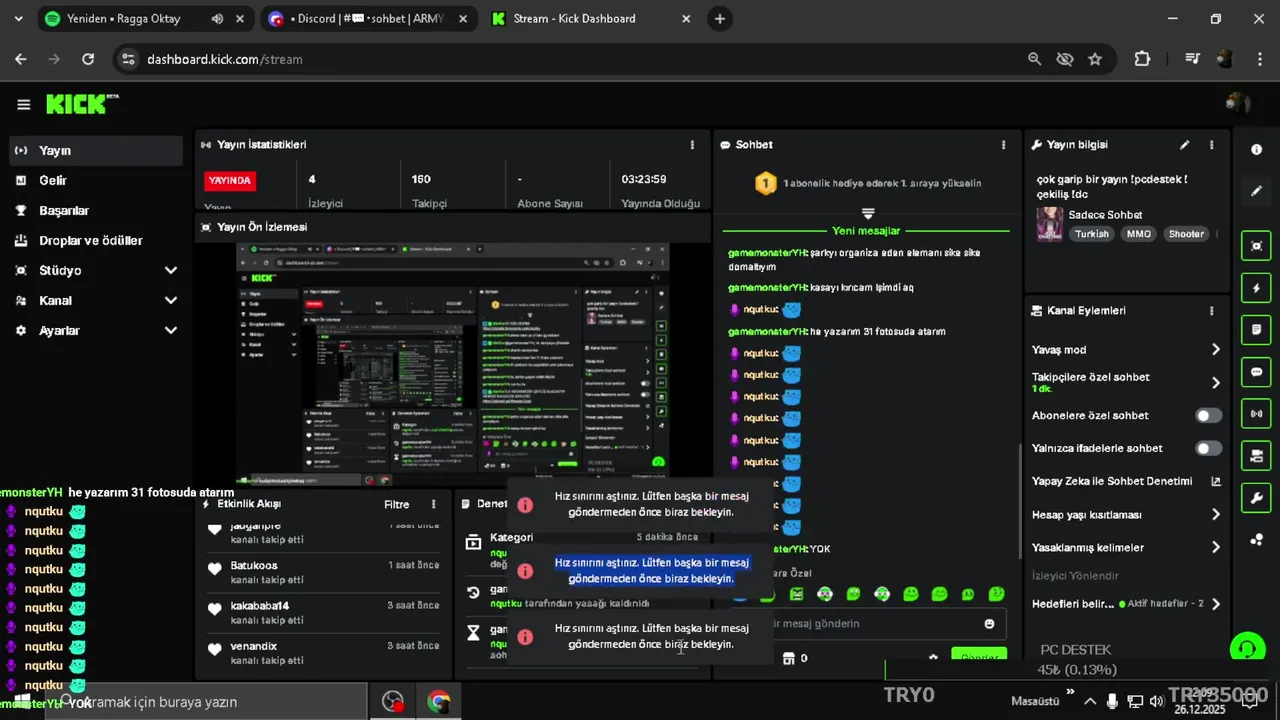Click the info icon in right rail

[x=1256, y=149]
